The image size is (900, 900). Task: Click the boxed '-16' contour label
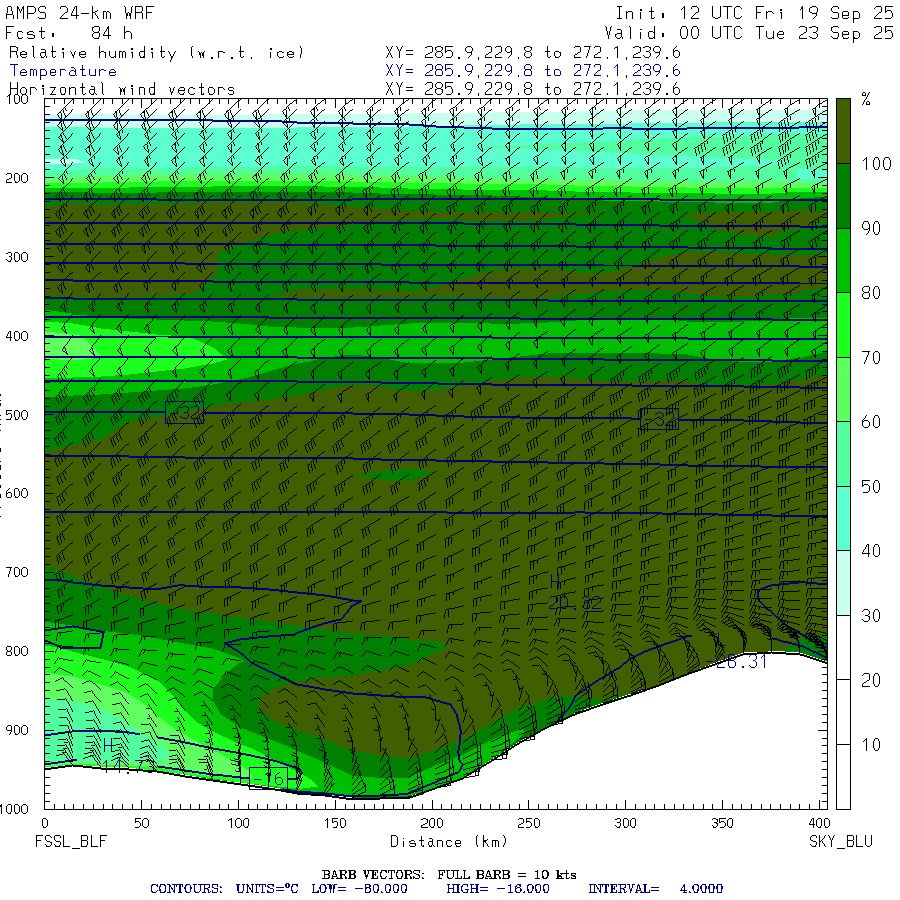tap(268, 778)
